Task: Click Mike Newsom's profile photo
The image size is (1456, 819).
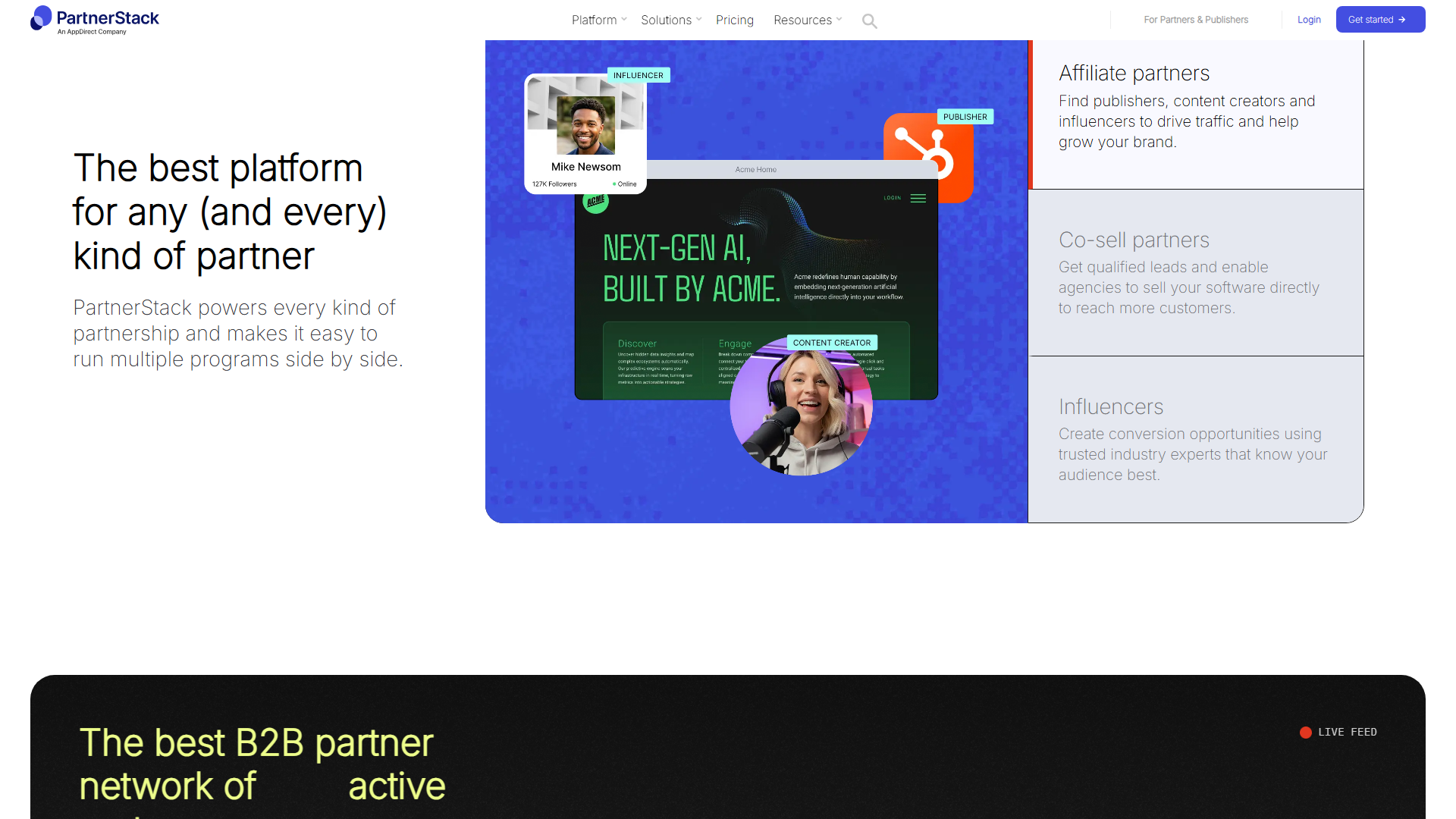Action: pyautogui.click(x=585, y=125)
